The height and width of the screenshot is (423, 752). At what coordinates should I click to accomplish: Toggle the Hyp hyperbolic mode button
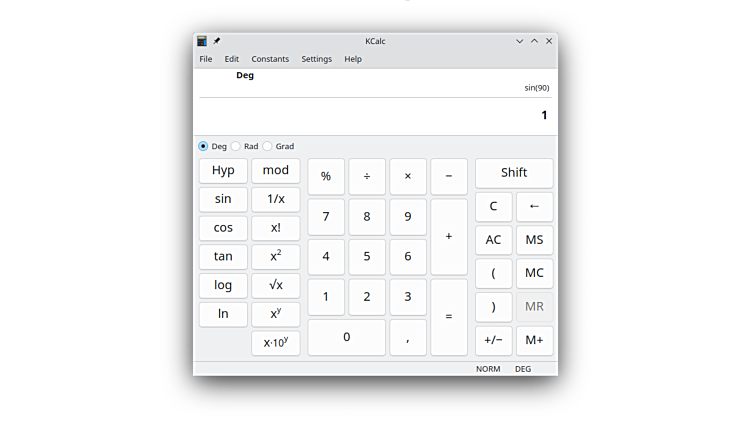[x=223, y=171]
